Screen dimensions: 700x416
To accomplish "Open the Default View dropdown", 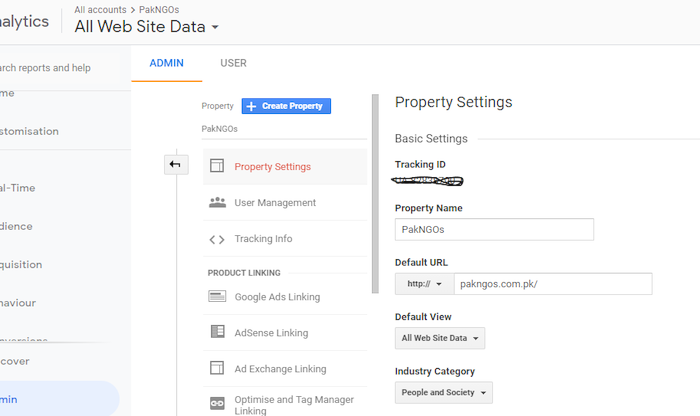I will pyautogui.click(x=440, y=338).
